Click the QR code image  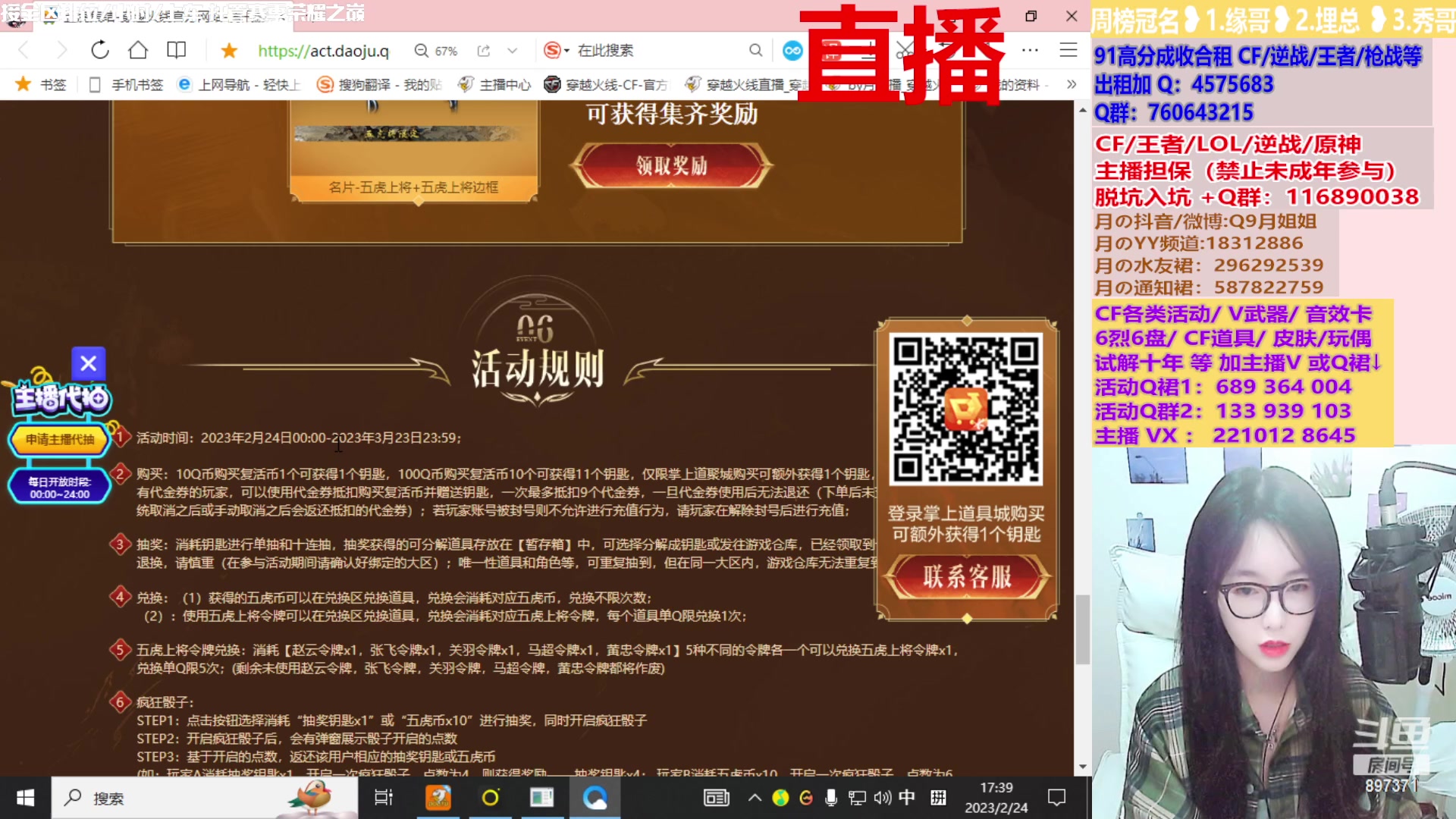tap(966, 409)
